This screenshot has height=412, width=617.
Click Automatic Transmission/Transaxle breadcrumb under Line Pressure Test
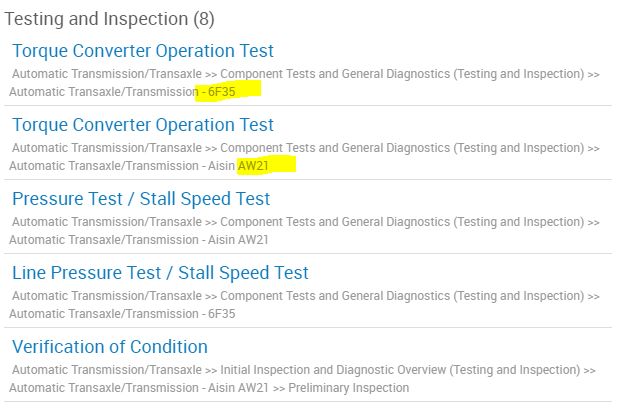point(107,296)
